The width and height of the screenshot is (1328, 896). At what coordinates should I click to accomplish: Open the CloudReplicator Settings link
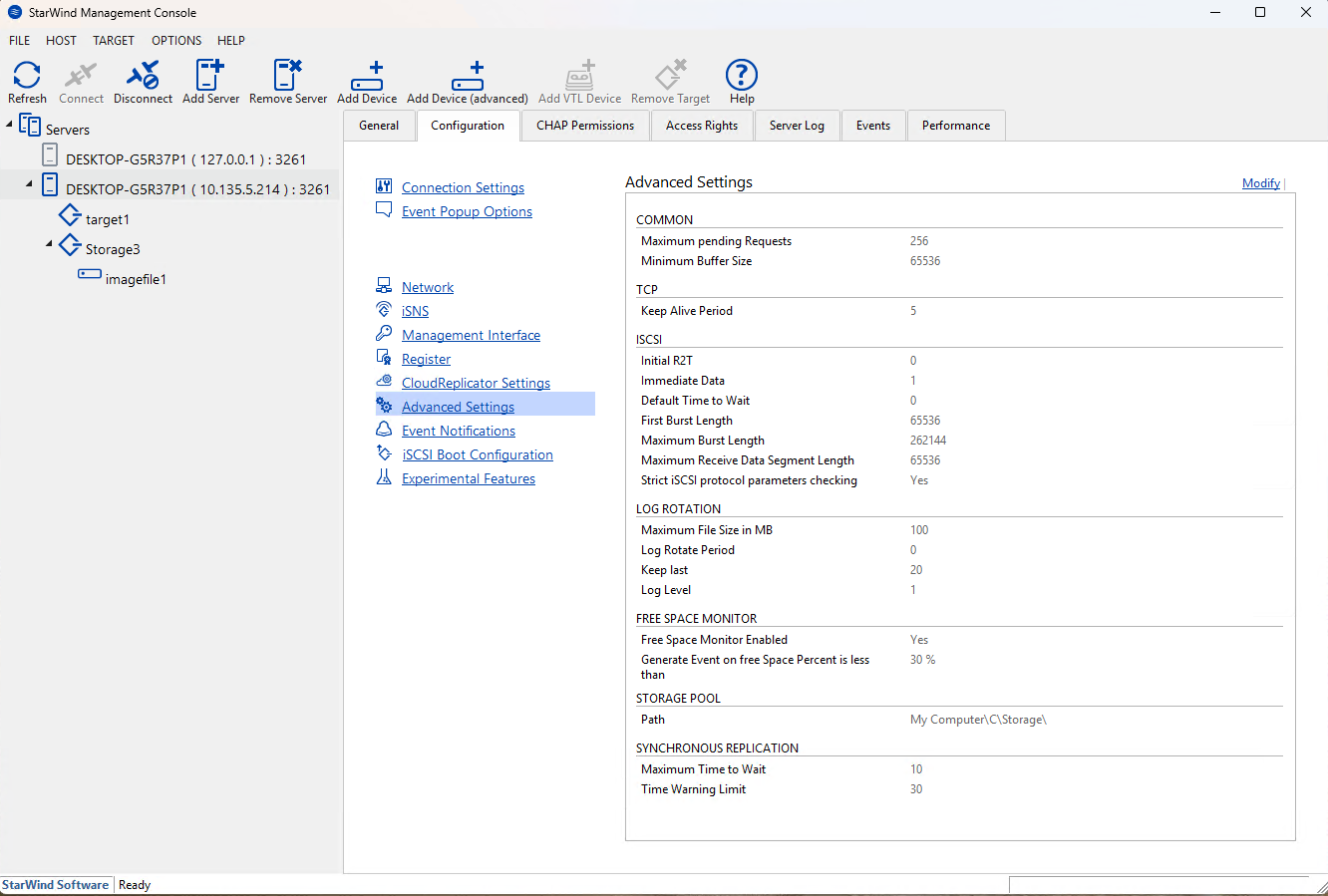(476, 383)
